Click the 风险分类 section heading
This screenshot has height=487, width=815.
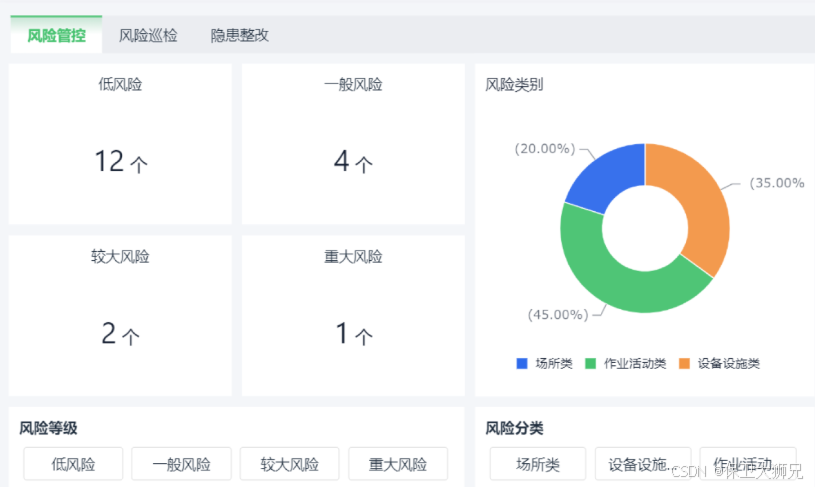tap(514, 428)
